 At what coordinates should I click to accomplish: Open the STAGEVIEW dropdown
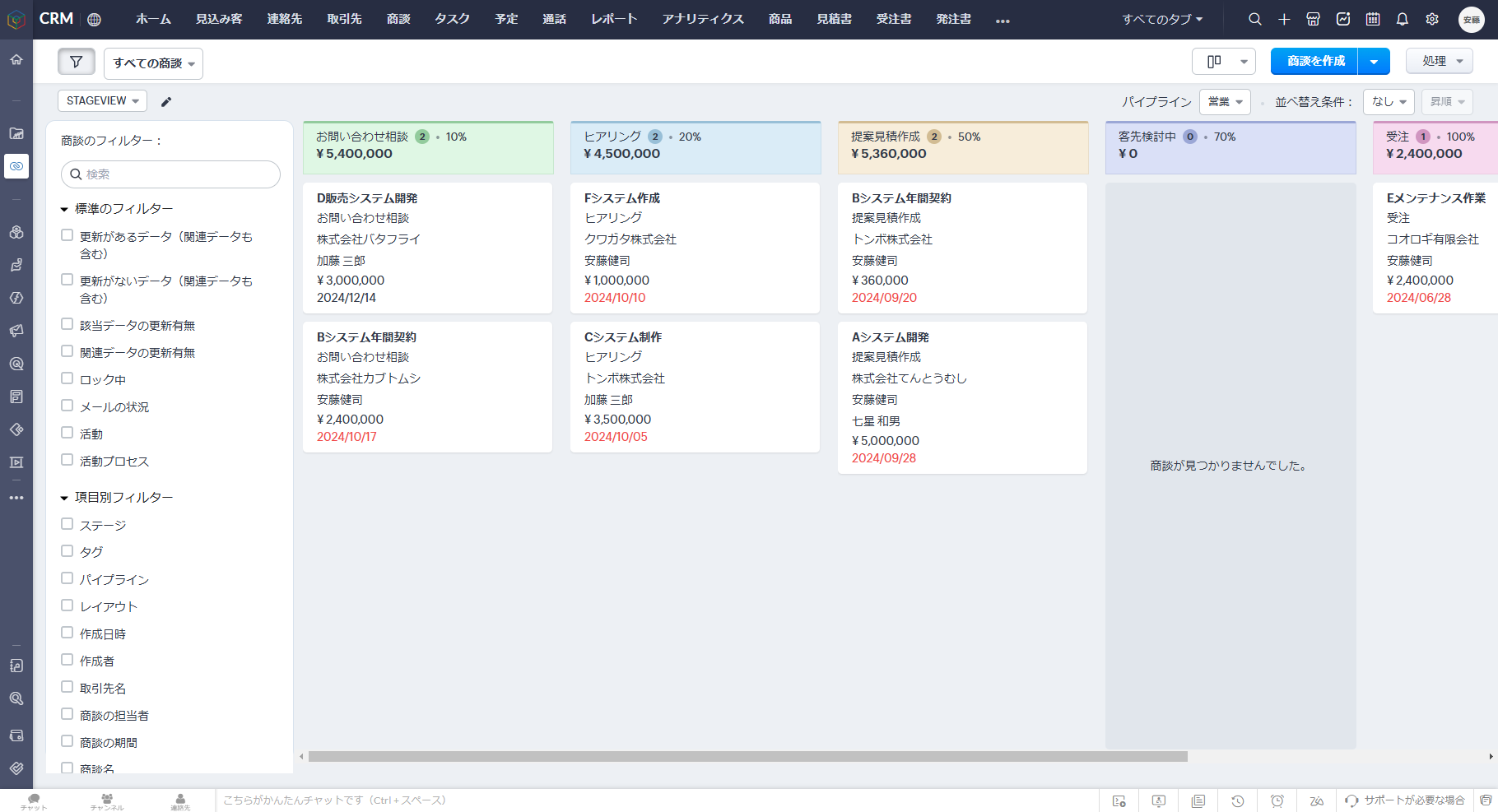(103, 100)
